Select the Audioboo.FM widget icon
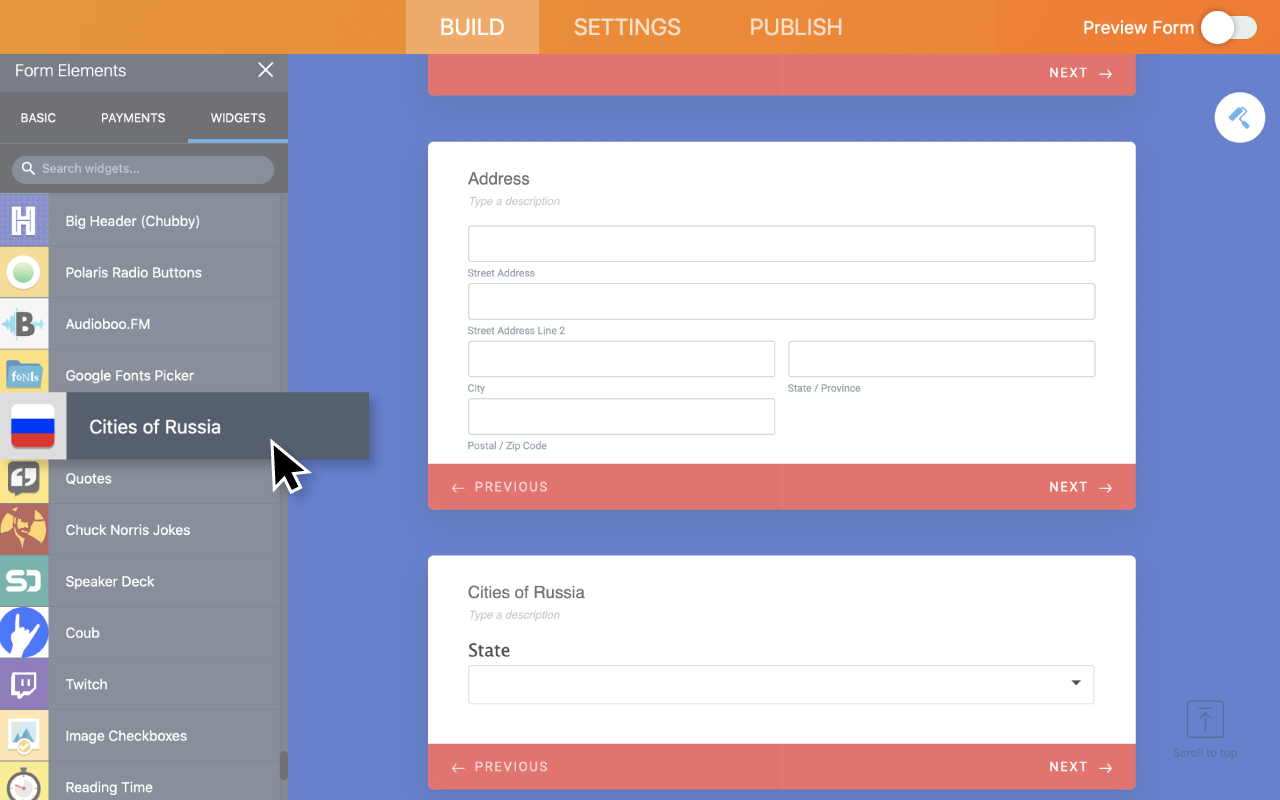This screenshot has width=1280, height=800. 24,323
